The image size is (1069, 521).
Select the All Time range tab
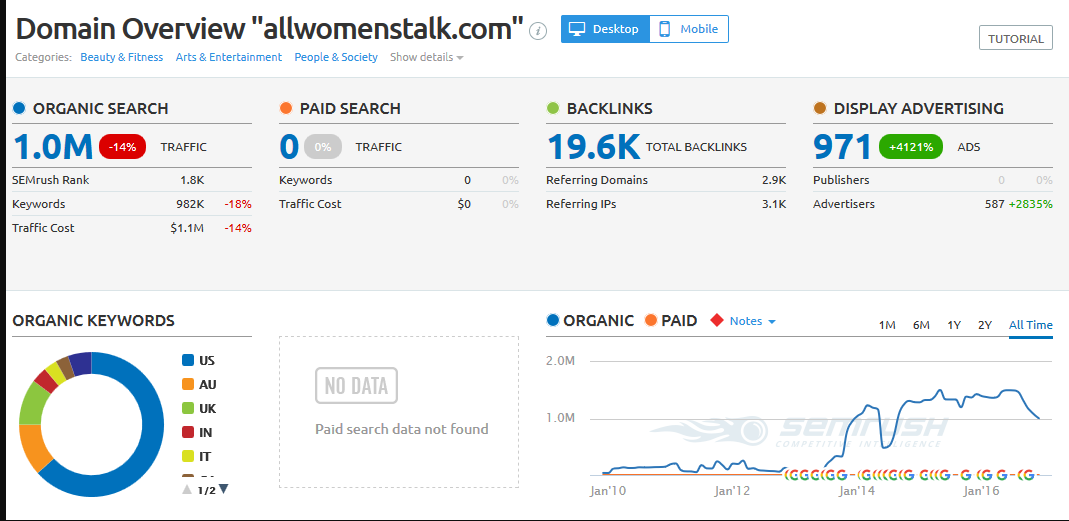[x=1030, y=325]
